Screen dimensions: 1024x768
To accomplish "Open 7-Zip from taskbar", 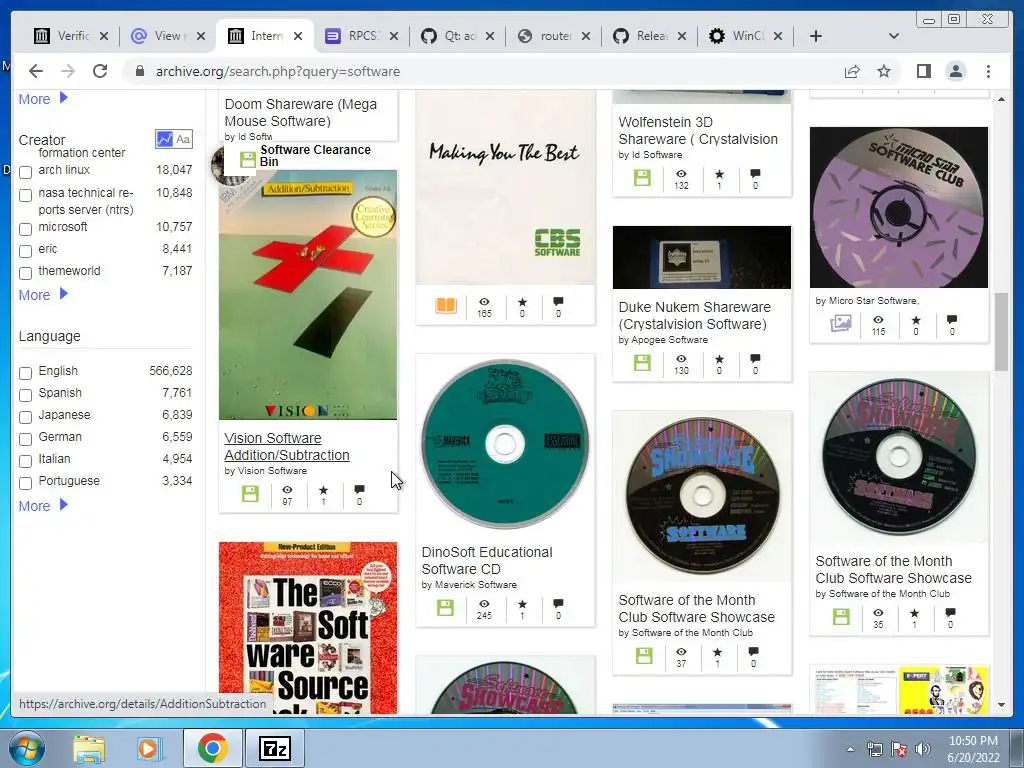I will (274, 748).
